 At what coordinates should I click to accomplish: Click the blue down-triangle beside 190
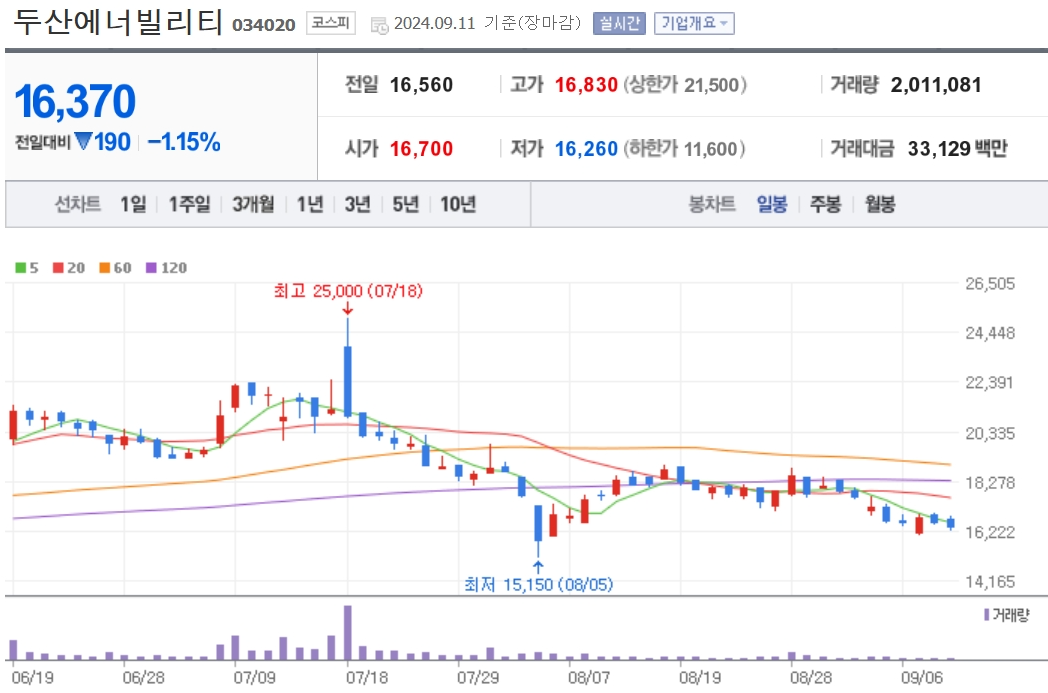tap(84, 141)
